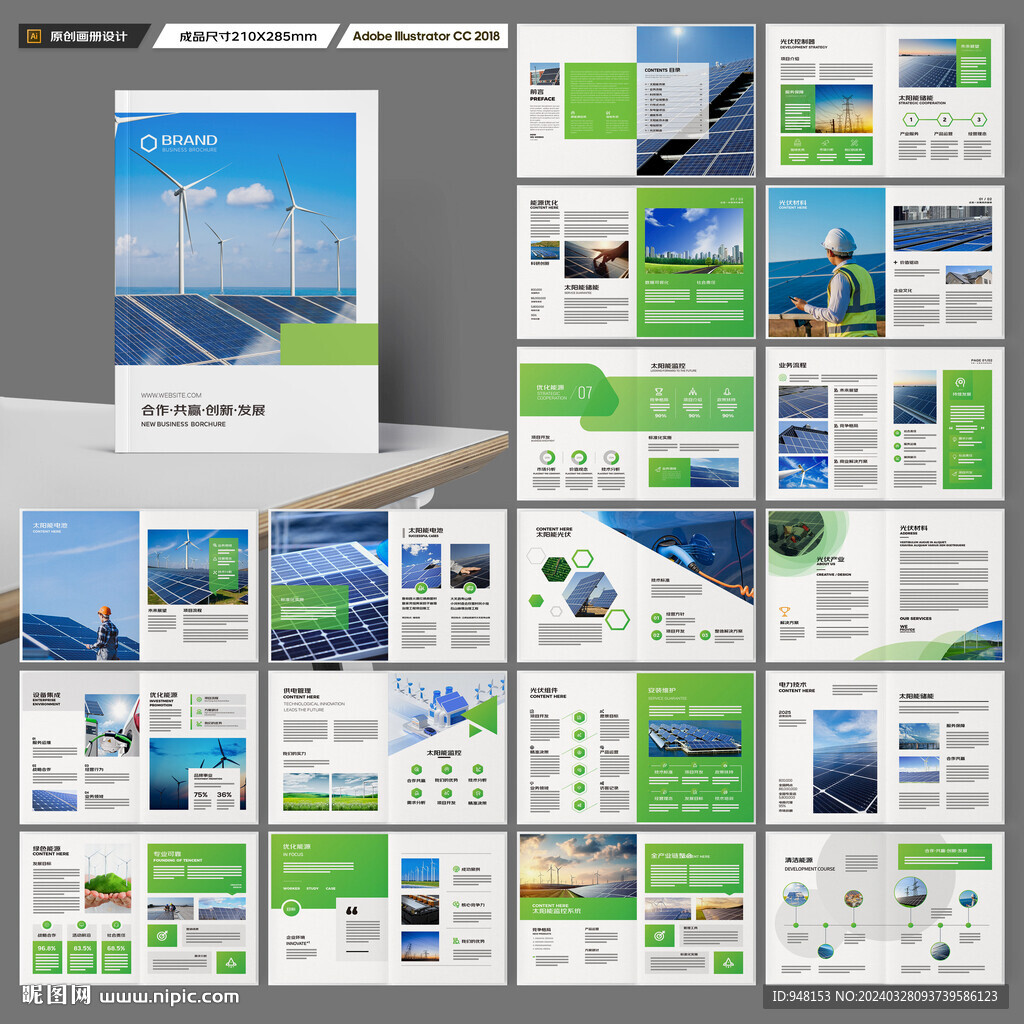Click the 36% statistic value

(x=224, y=795)
